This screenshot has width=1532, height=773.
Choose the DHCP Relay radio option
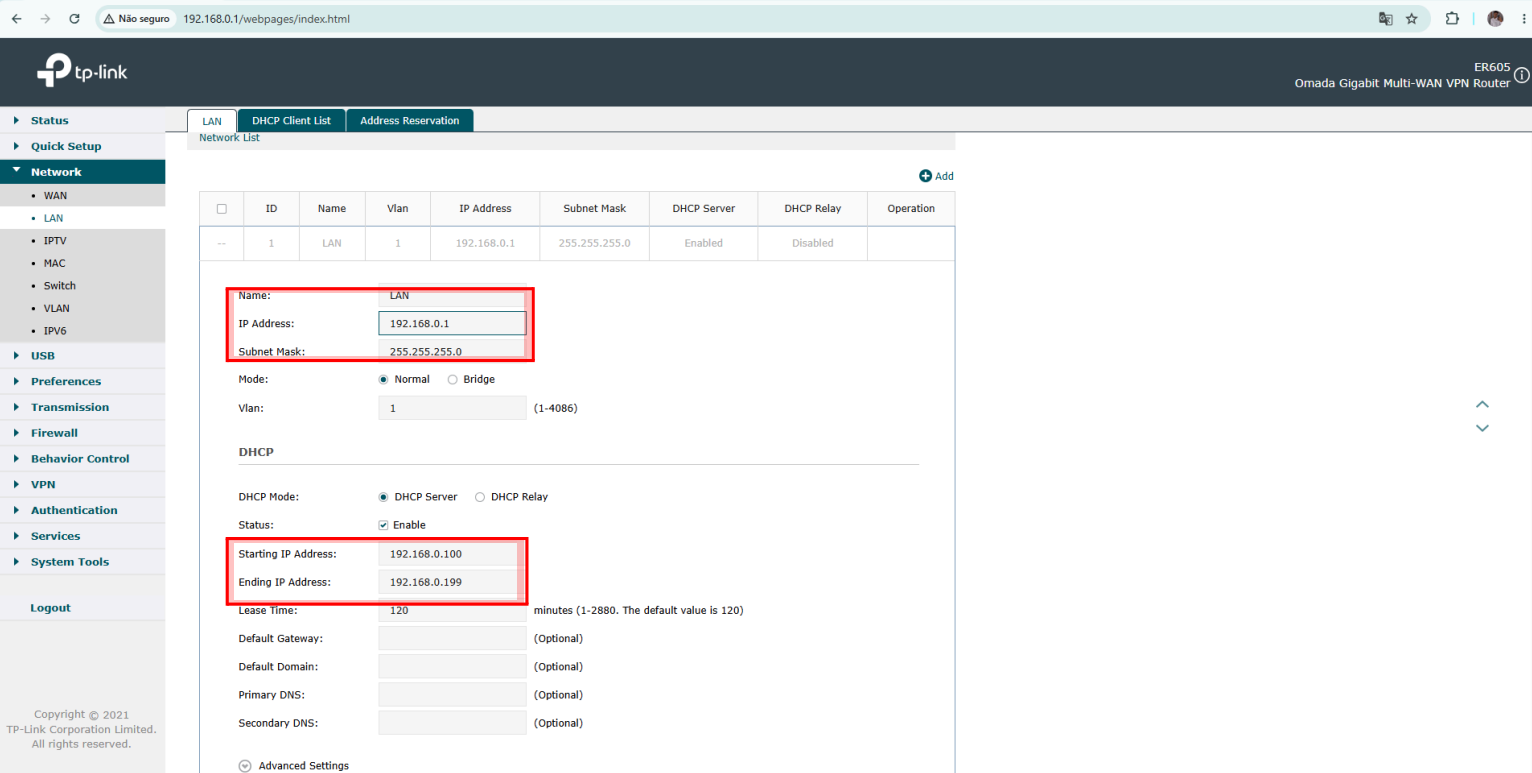tap(480, 497)
